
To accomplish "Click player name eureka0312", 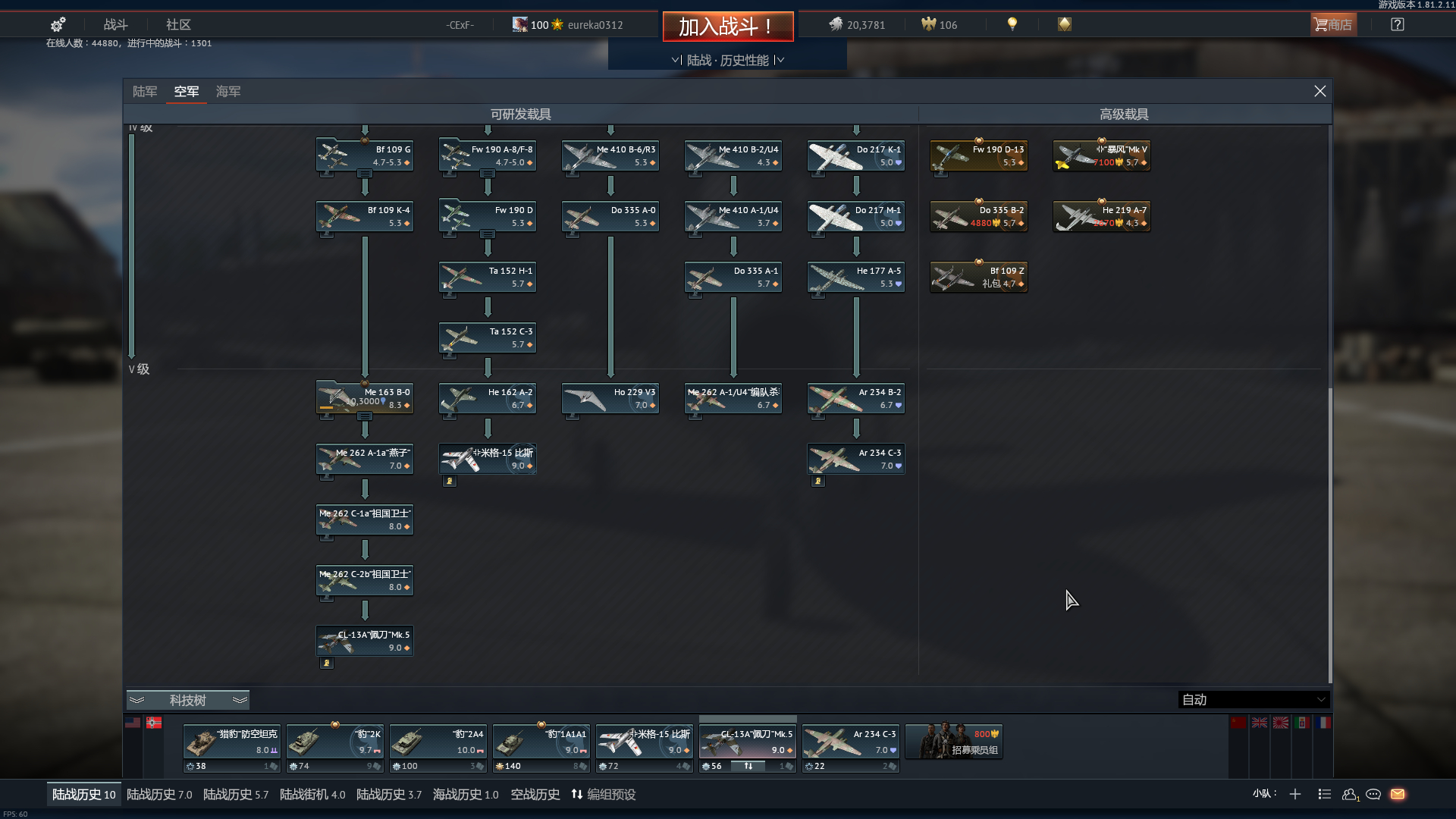I will [x=595, y=24].
